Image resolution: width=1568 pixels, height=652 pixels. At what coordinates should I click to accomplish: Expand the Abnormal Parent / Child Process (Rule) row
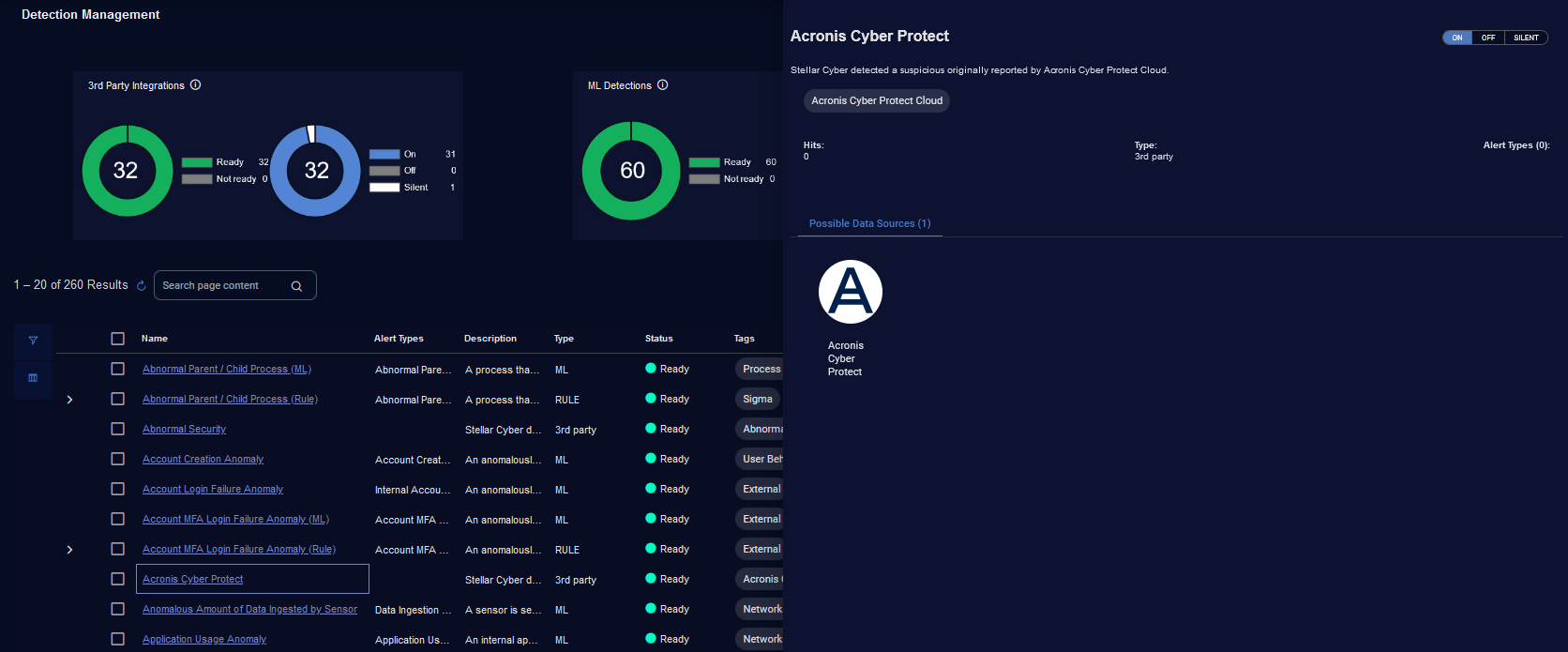tap(69, 400)
